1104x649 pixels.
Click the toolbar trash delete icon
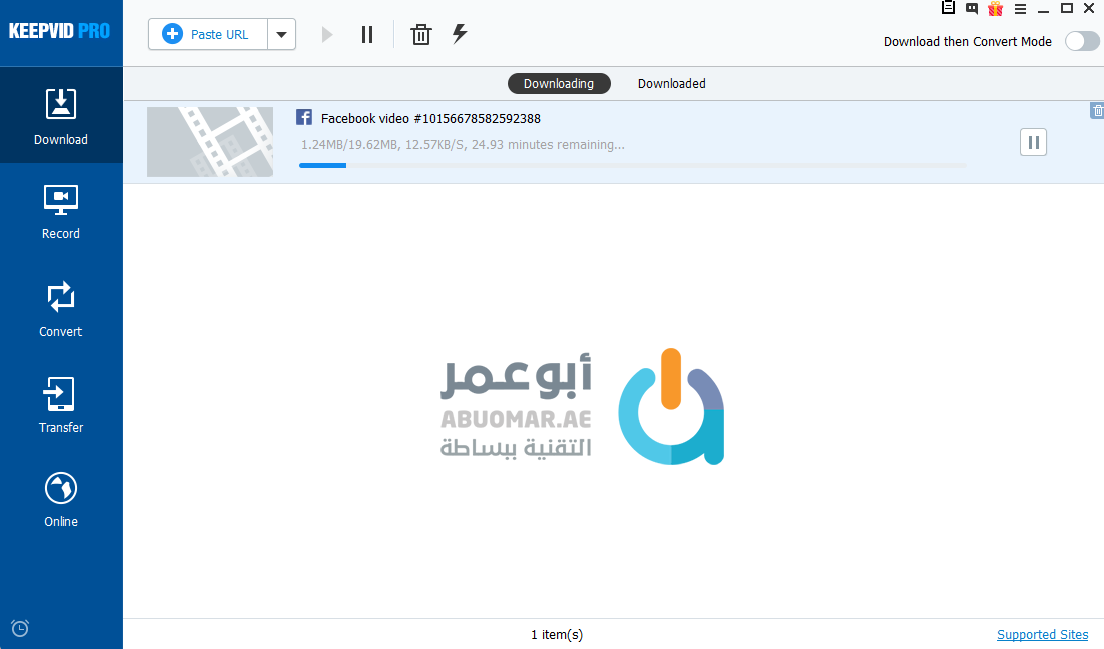tap(421, 35)
